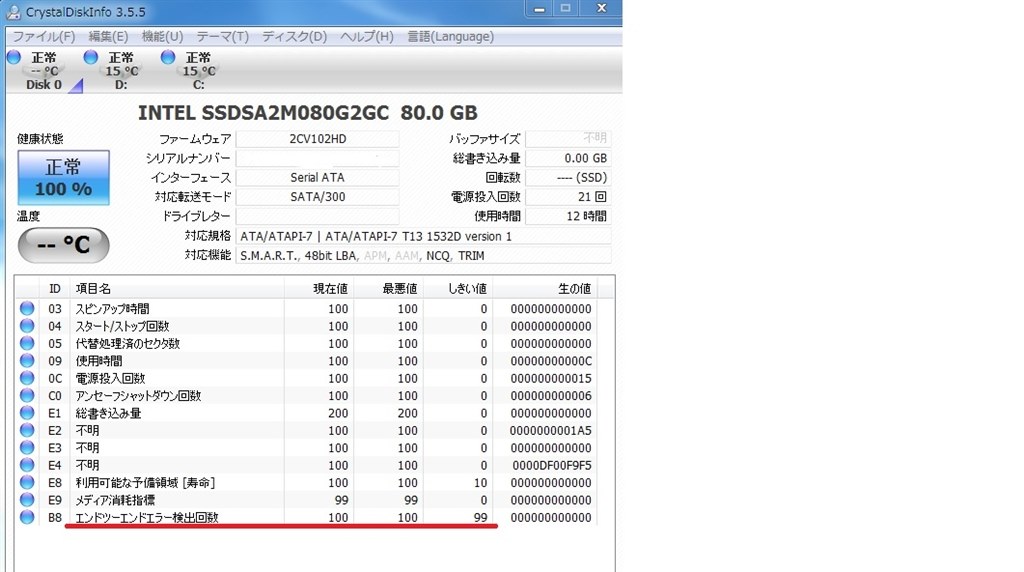This screenshot has width=1024, height=572.
Task: Click raw value 0000000001A5
Action: [x=551, y=430]
